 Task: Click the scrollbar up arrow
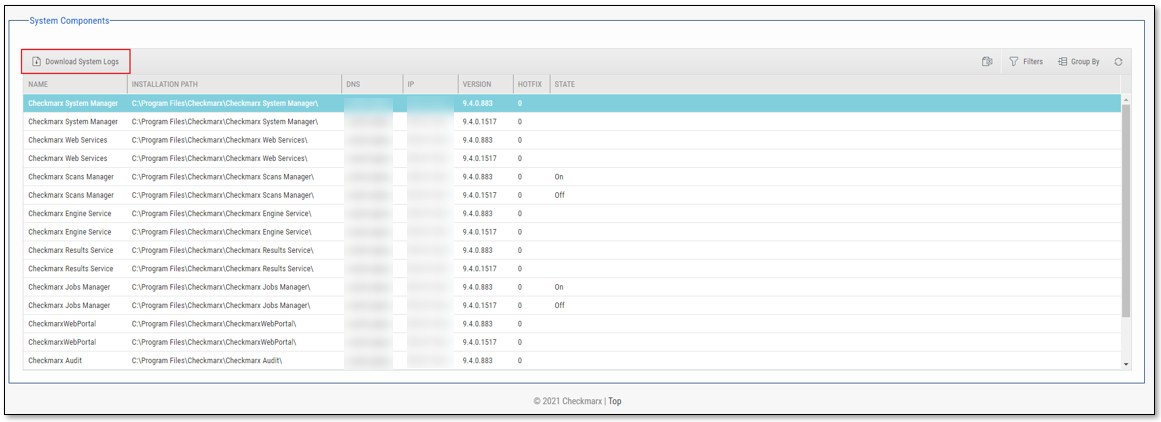[1126, 99]
